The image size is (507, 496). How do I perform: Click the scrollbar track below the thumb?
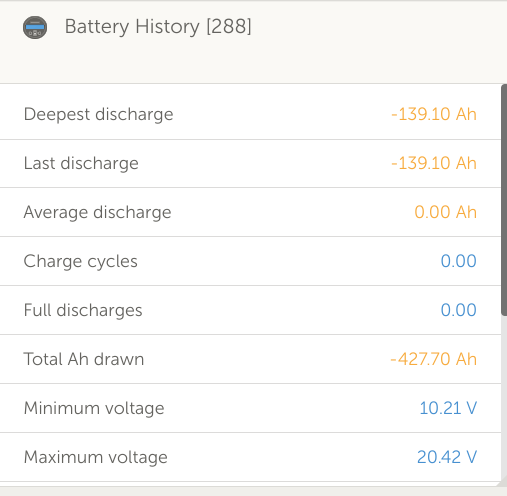[x=504, y=400]
